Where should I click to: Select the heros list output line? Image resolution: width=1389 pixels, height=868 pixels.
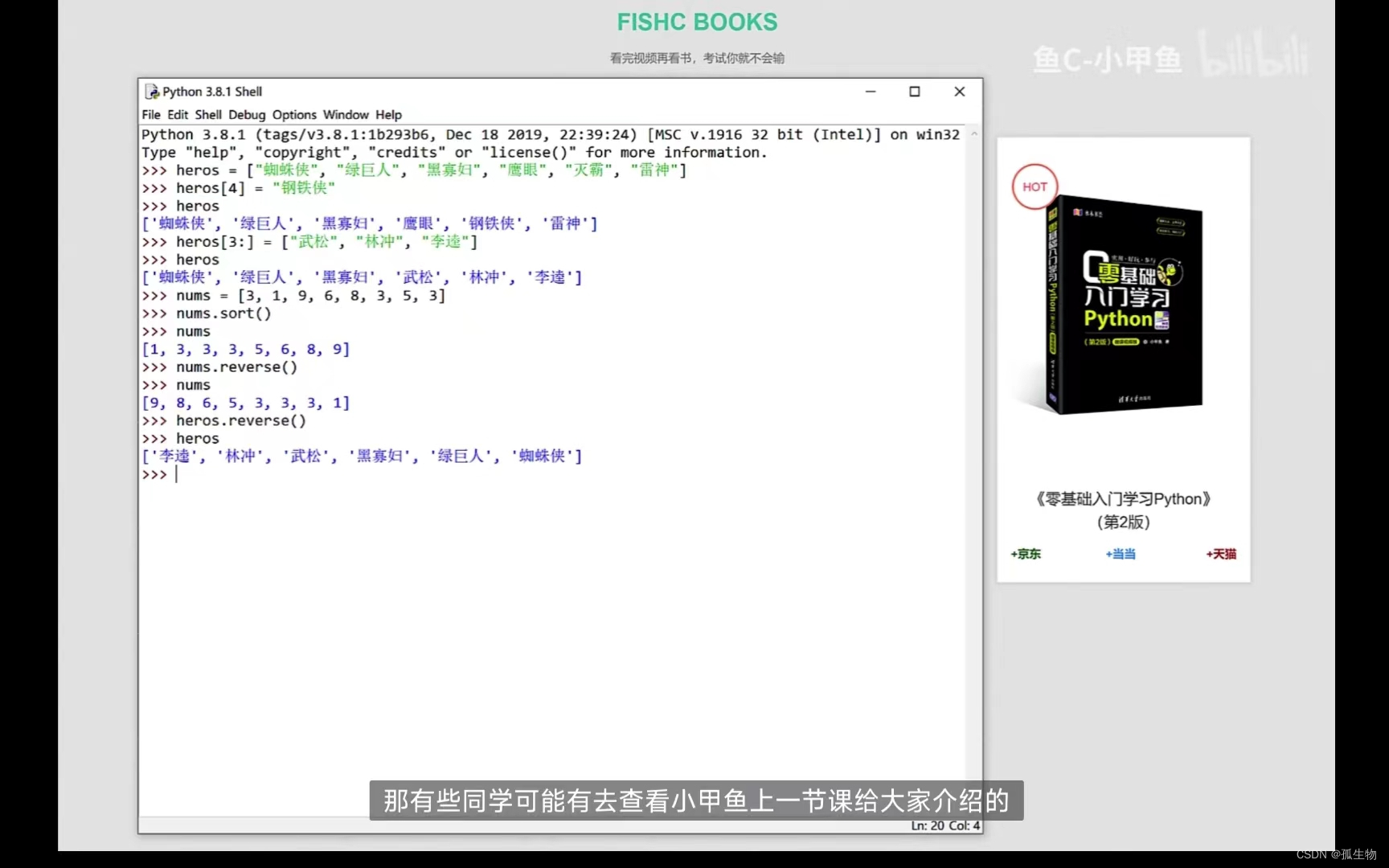(x=362, y=456)
